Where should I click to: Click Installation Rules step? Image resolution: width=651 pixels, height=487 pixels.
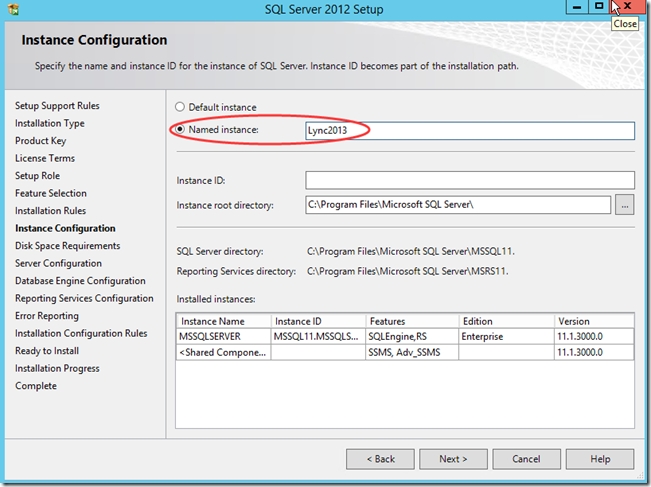pyautogui.click(x=50, y=210)
